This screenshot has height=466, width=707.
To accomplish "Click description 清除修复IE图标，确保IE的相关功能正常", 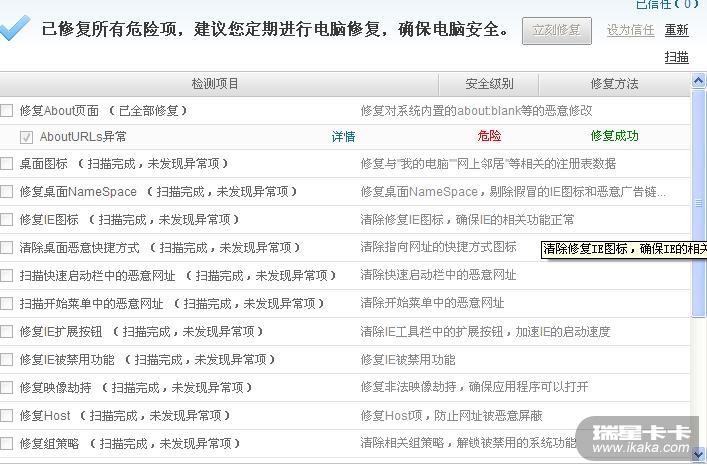I will 468,219.
